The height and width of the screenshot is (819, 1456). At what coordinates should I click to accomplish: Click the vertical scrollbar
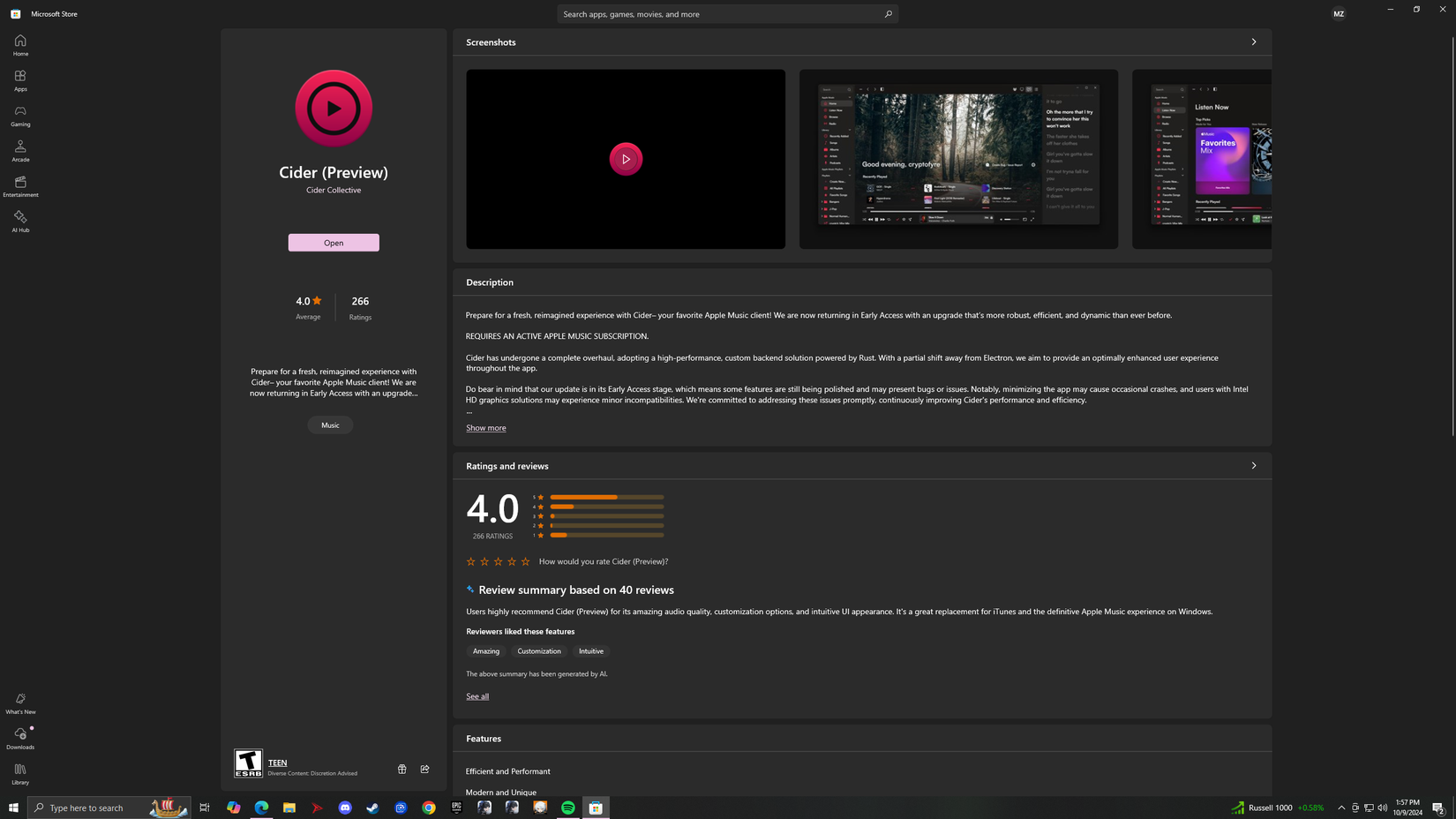[1452, 237]
